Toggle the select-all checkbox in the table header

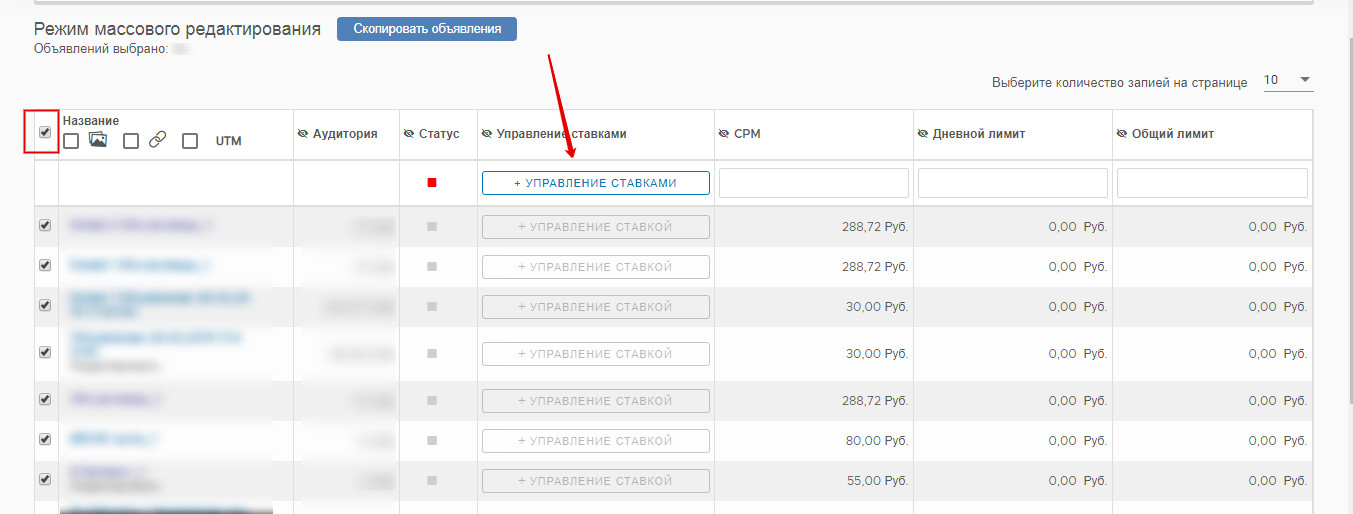44,132
